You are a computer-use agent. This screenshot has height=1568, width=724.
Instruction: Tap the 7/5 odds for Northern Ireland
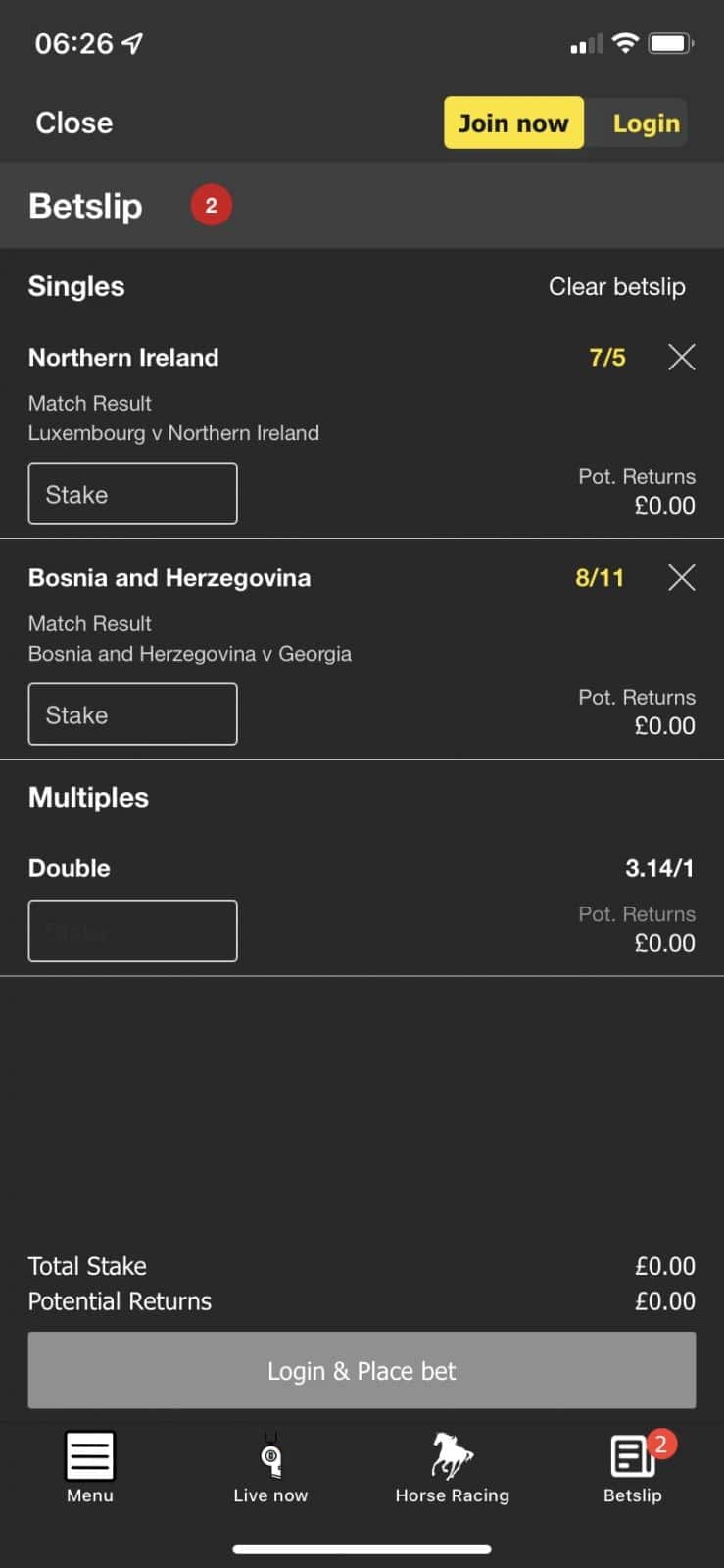607,357
